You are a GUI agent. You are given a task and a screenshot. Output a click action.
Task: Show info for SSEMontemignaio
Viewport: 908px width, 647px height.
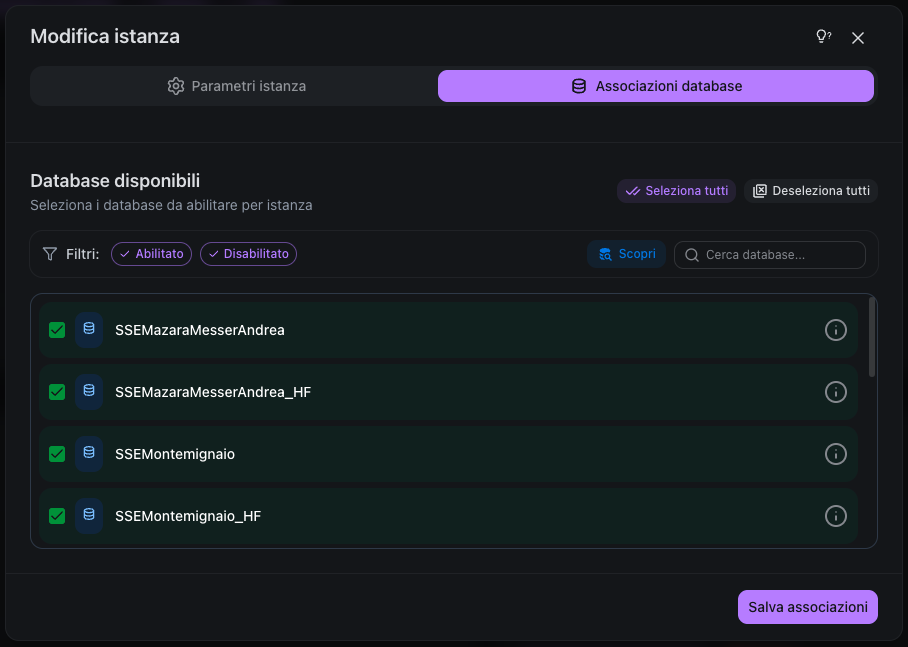[x=836, y=454]
